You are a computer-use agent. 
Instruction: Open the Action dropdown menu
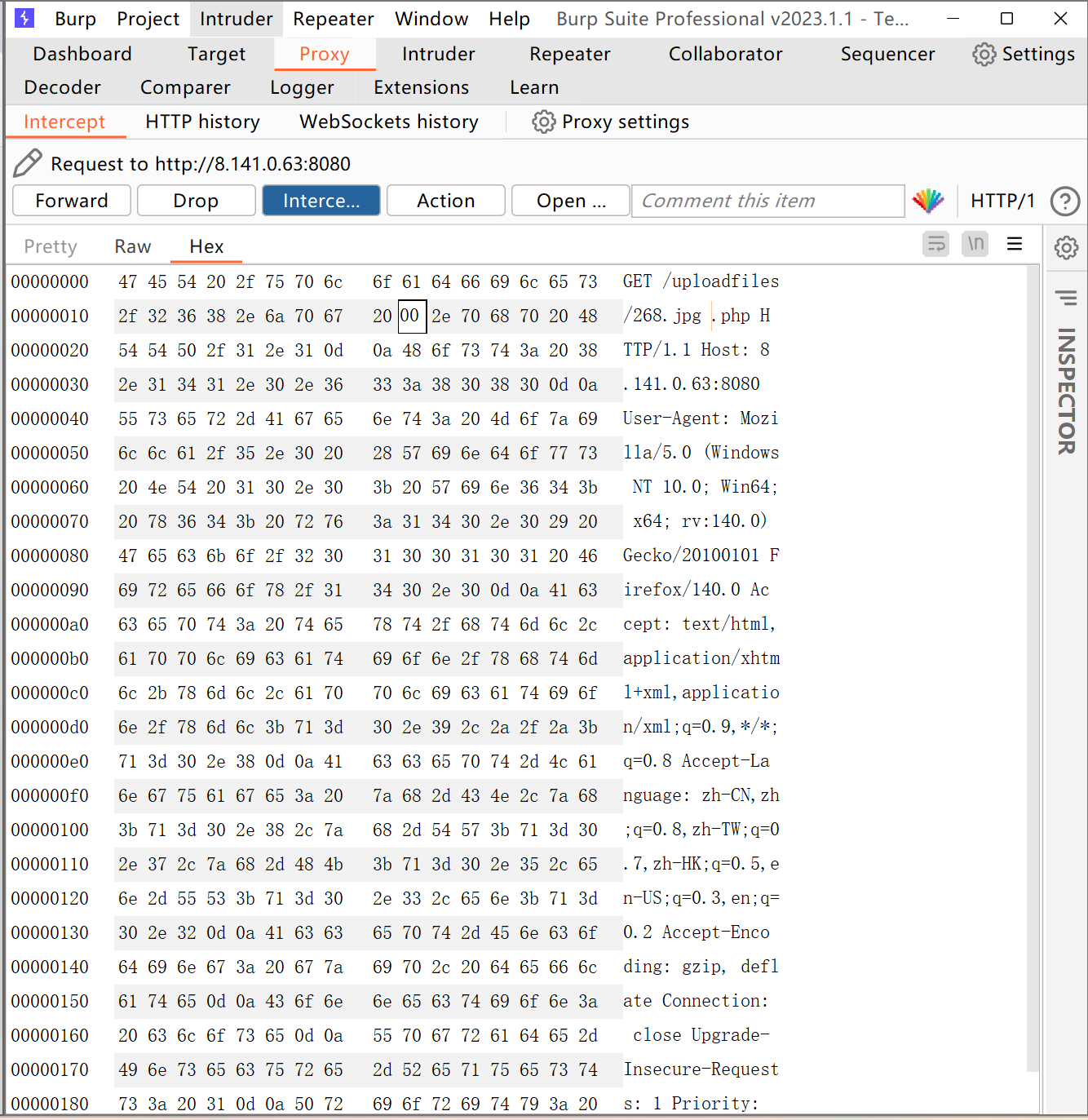click(x=446, y=201)
